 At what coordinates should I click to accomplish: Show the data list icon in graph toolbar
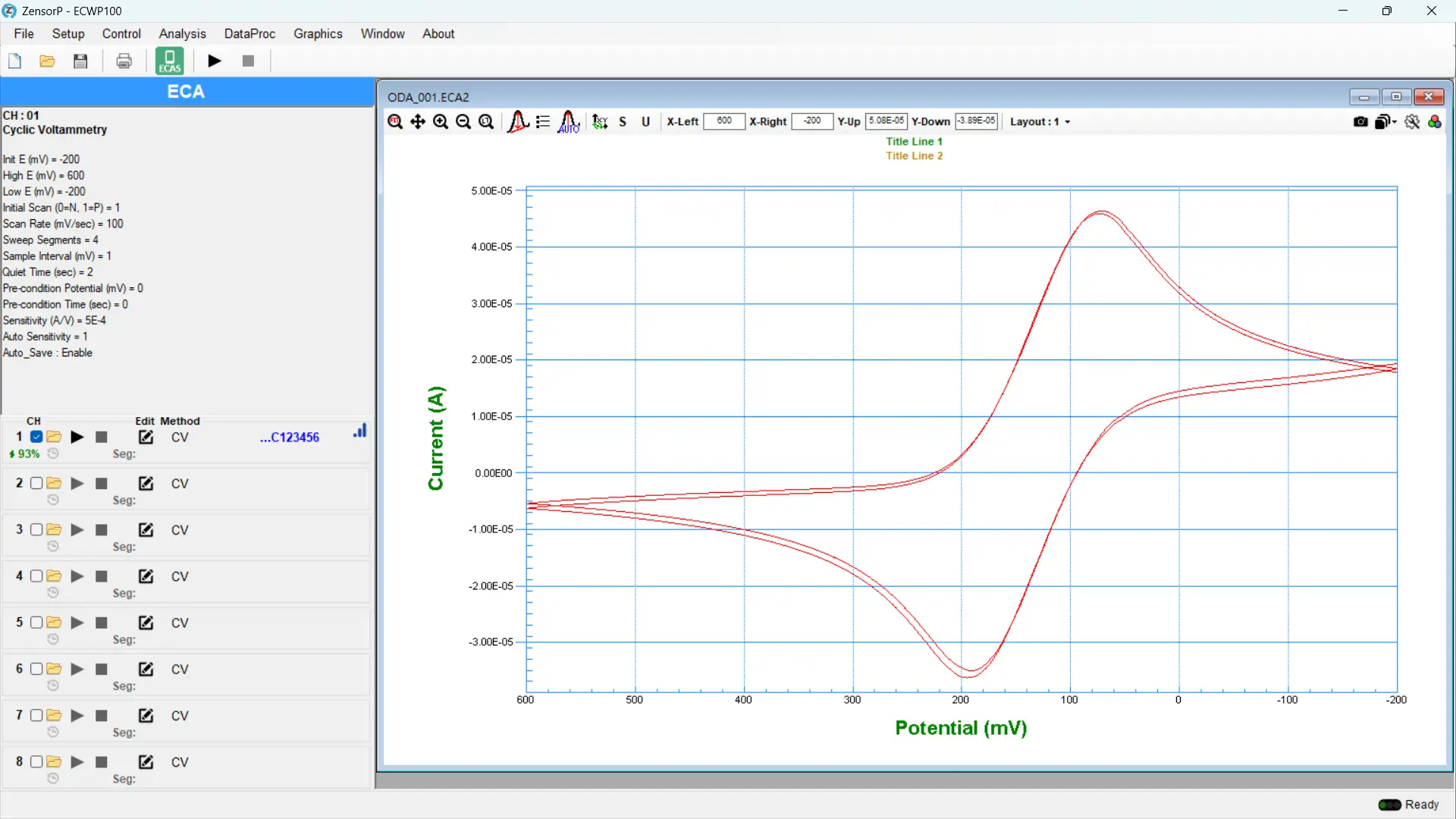pos(543,121)
